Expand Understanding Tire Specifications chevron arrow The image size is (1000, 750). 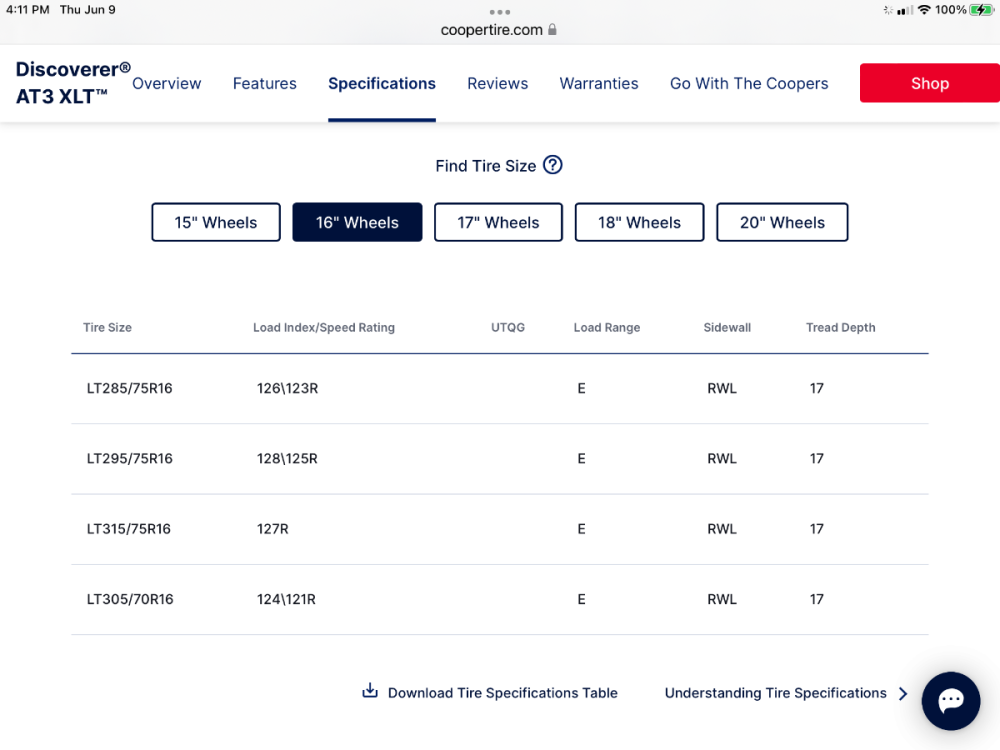(903, 693)
